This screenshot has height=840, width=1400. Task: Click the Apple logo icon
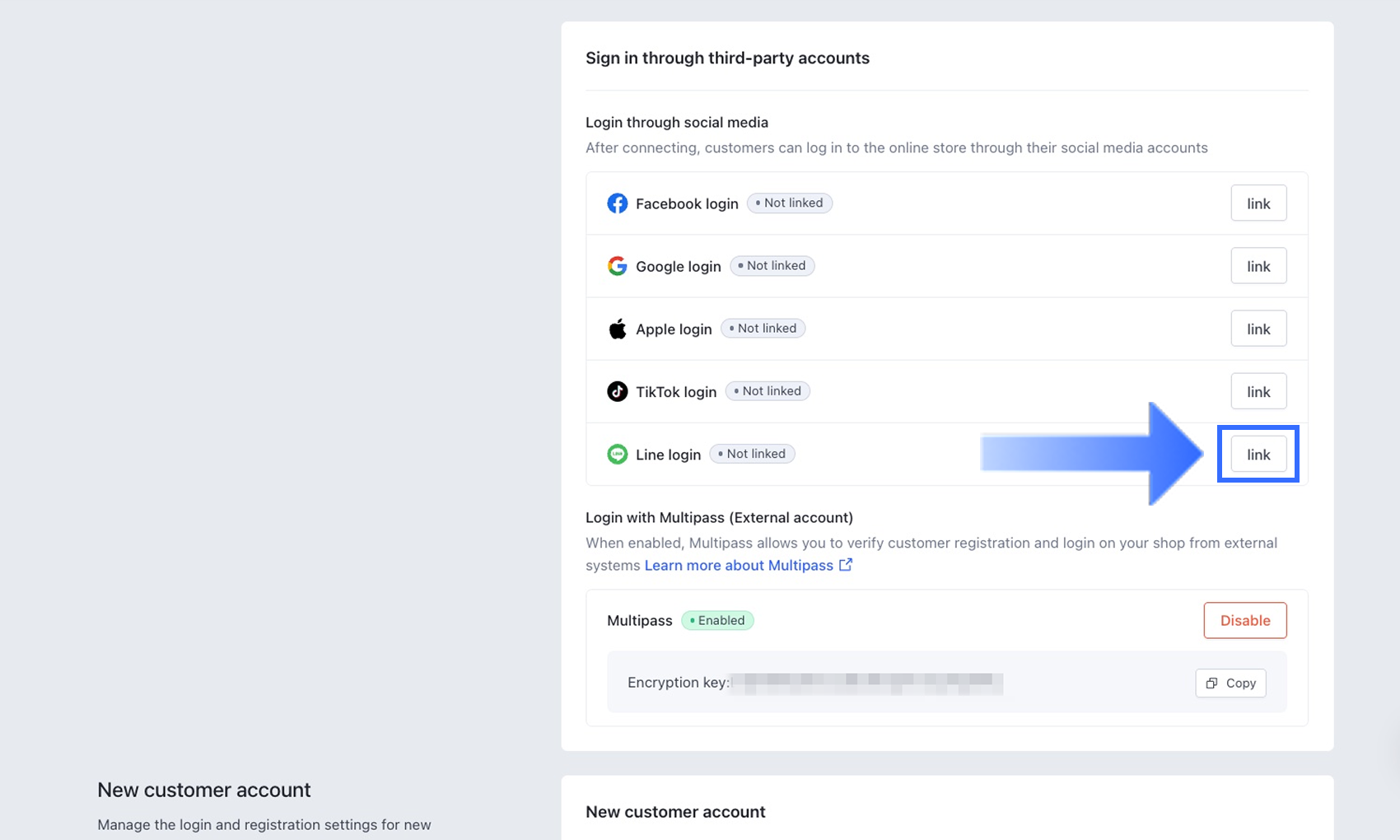click(617, 329)
